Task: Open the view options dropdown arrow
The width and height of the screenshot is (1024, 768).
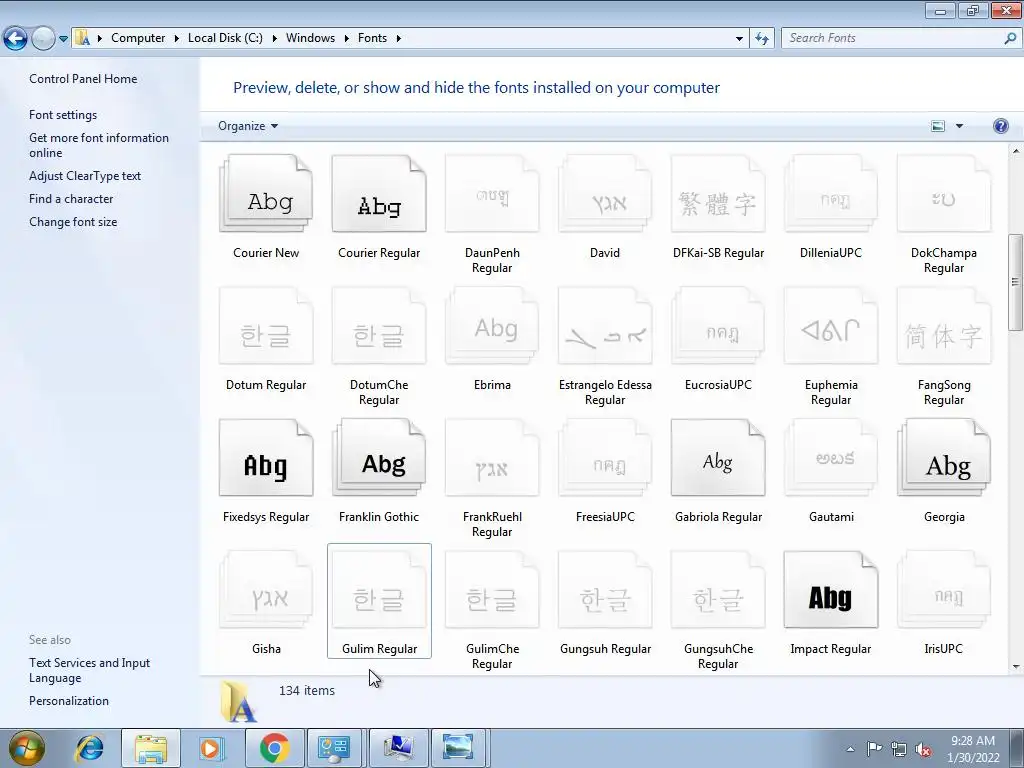Action: point(959,126)
